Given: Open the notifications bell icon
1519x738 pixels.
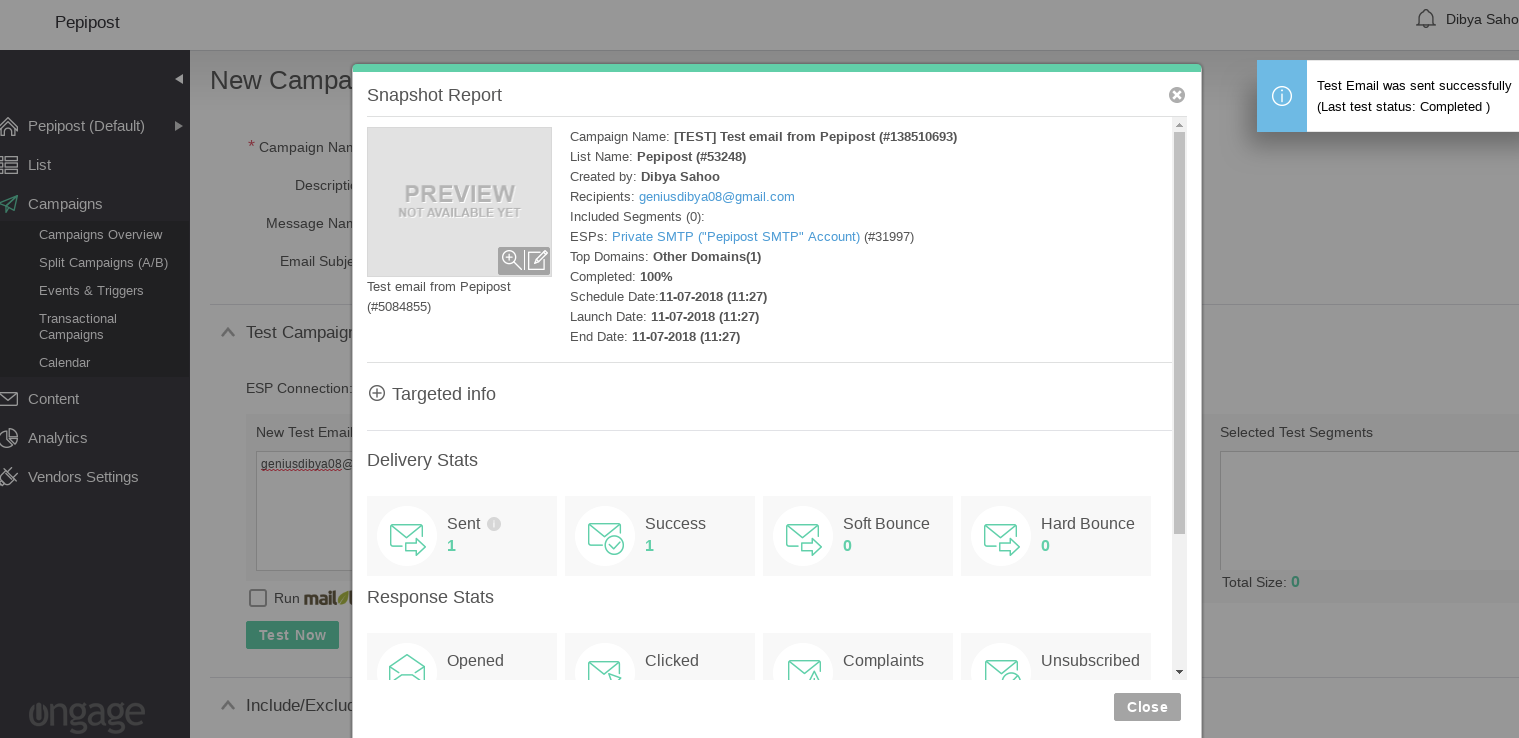Looking at the screenshot, I should point(1426,19).
